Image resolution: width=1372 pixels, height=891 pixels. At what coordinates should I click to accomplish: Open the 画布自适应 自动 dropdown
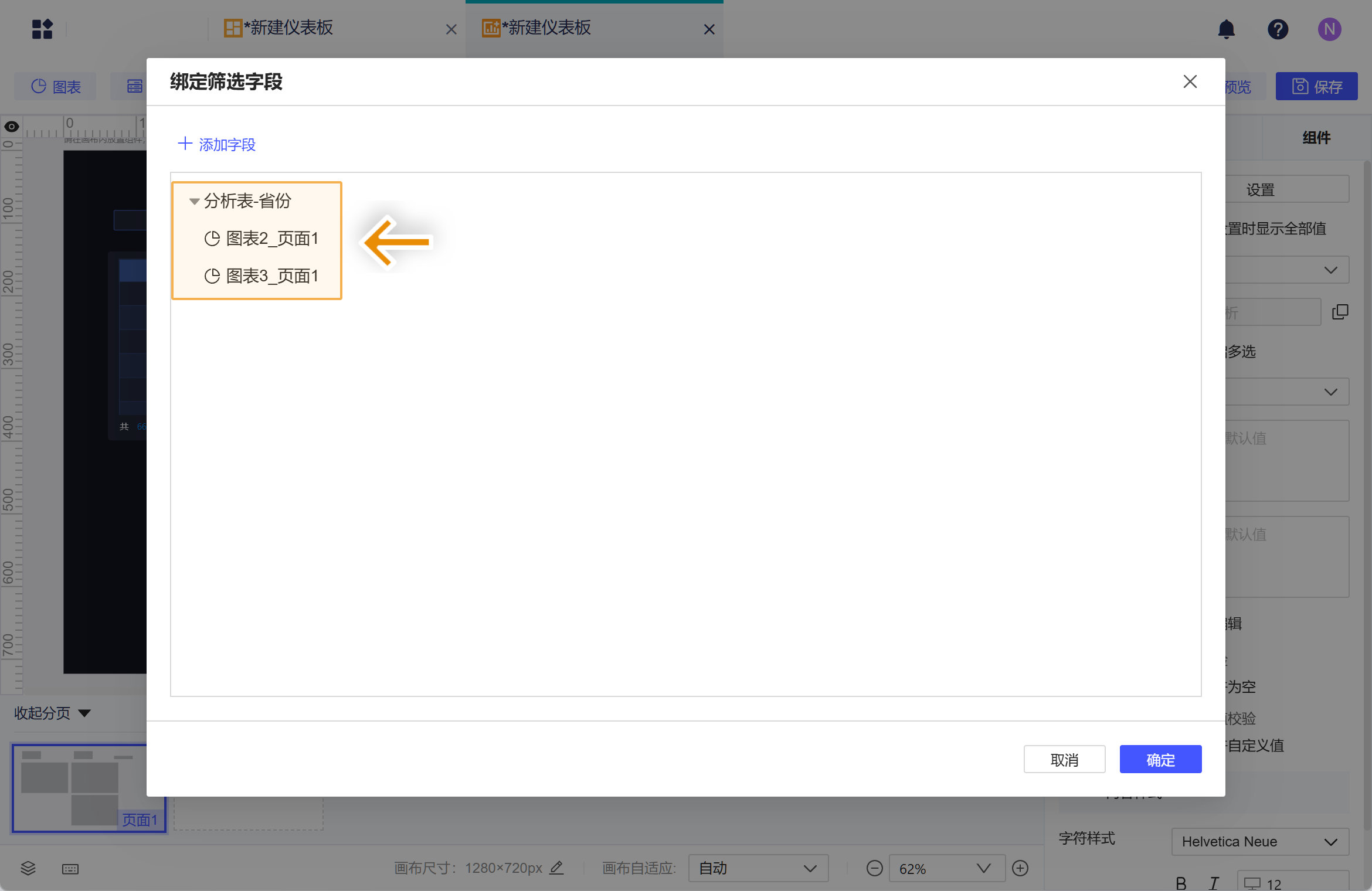coord(758,868)
